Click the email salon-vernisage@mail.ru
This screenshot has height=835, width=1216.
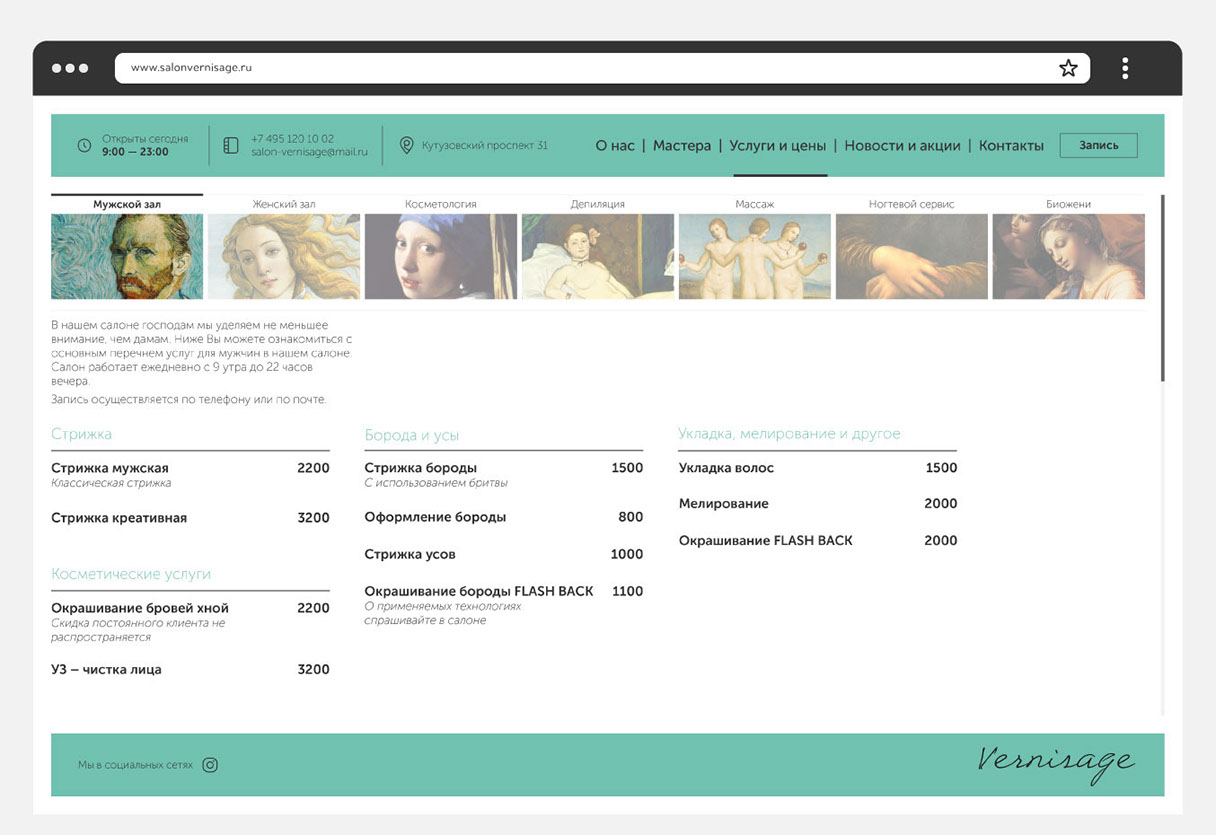pyautogui.click(x=310, y=153)
